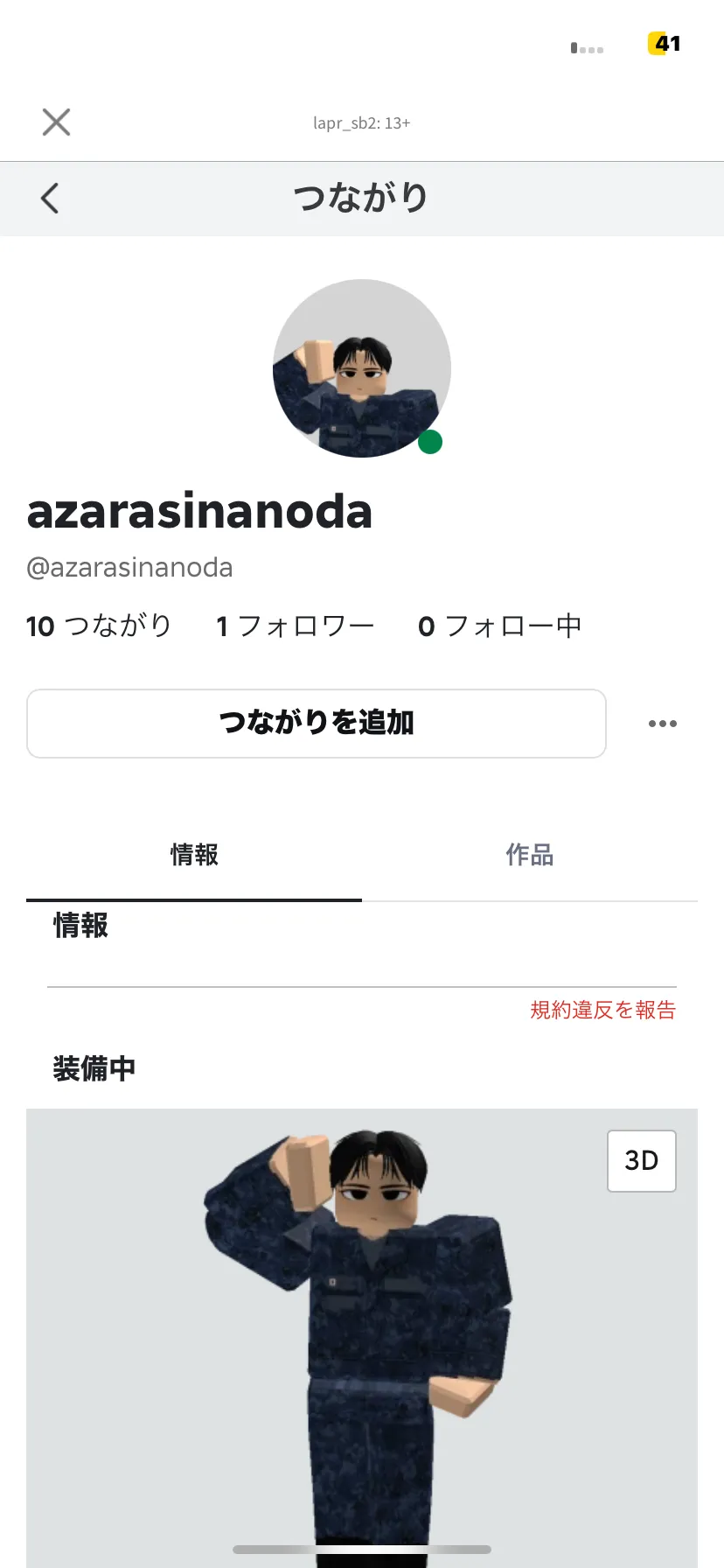
Task: Tap the battery indicator showing 41
Action: pyautogui.click(x=665, y=44)
